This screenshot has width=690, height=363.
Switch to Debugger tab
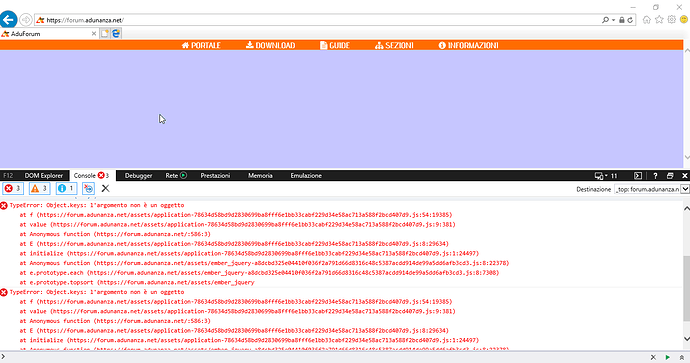point(138,176)
